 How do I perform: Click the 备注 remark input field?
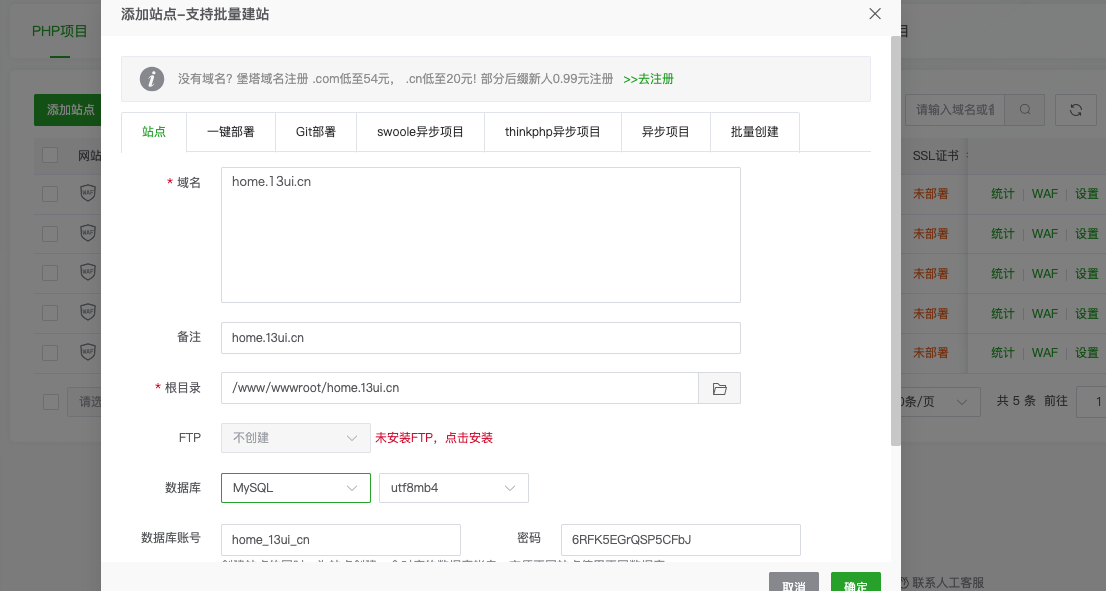480,338
